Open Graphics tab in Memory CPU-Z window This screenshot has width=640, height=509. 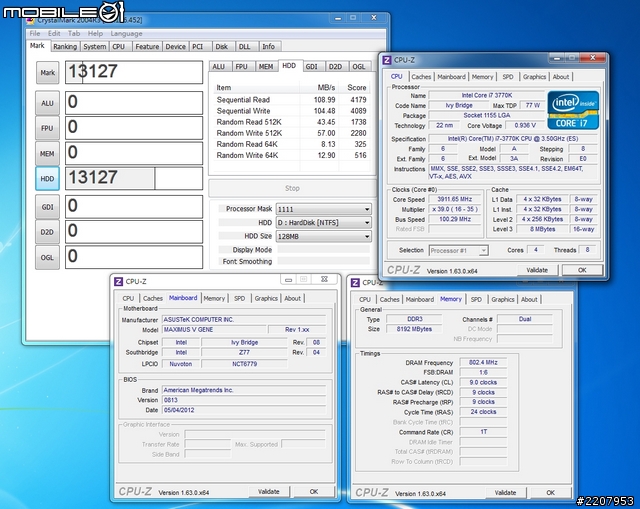click(503, 299)
